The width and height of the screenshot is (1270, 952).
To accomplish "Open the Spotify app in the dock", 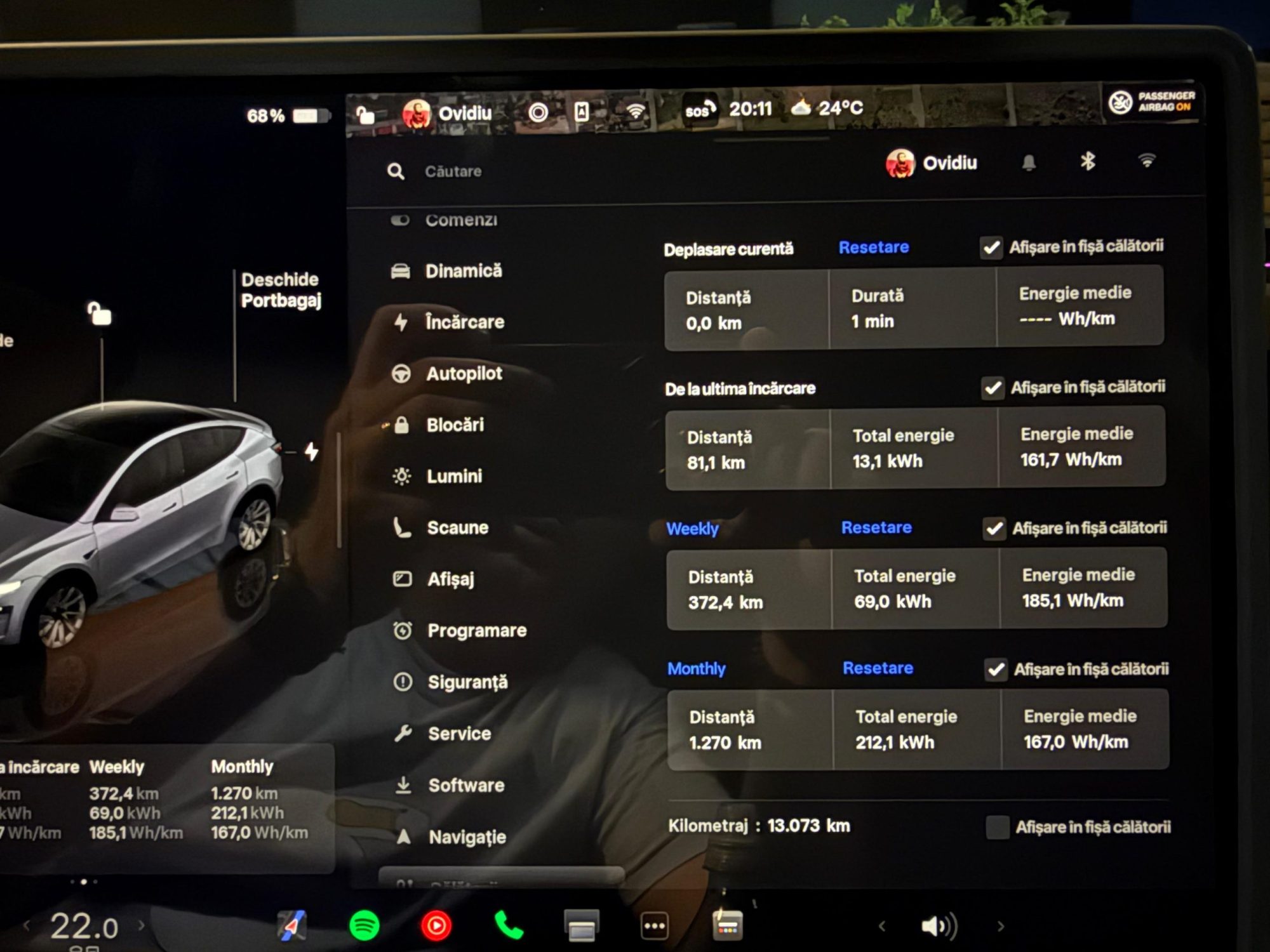I will 364,926.
